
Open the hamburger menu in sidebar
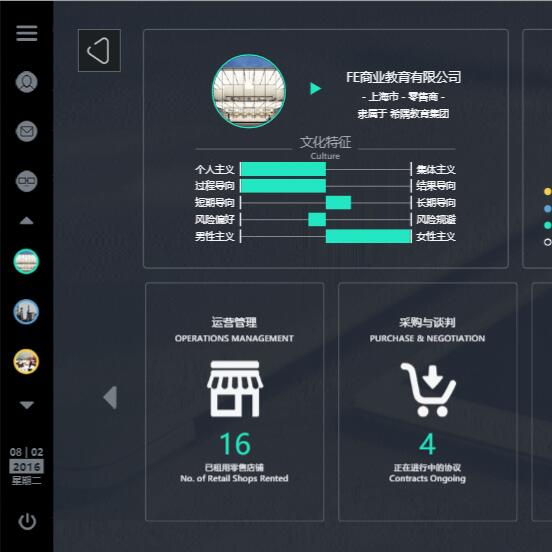(x=26, y=33)
